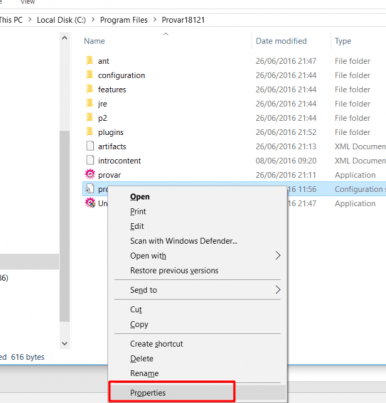Image resolution: width=386 pixels, height=403 pixels.
Task: Expand the Send to submenu arrow
Action: 278,290
